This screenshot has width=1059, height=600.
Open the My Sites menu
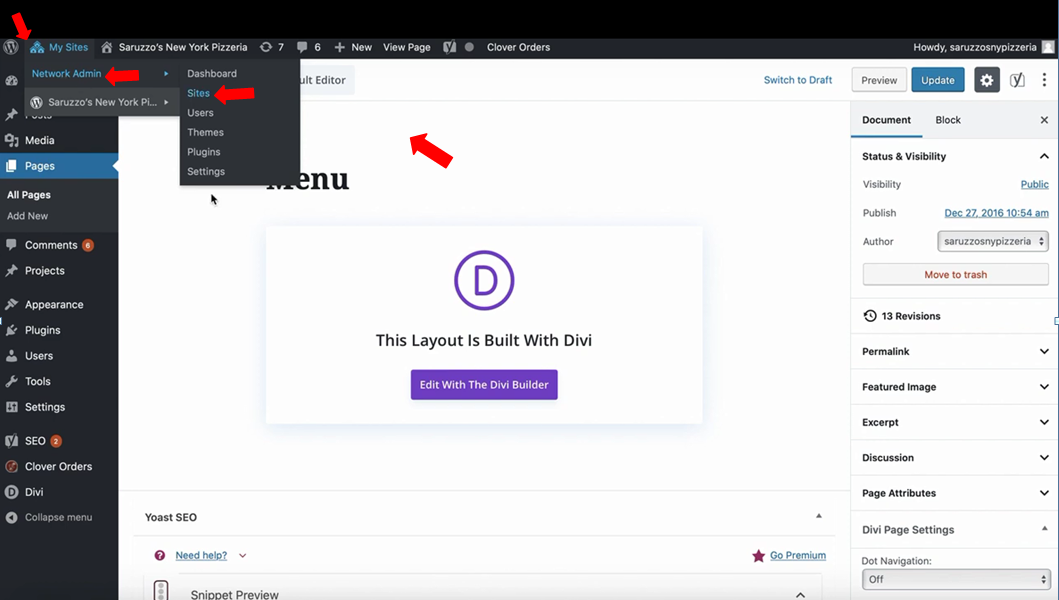[59, 47]
